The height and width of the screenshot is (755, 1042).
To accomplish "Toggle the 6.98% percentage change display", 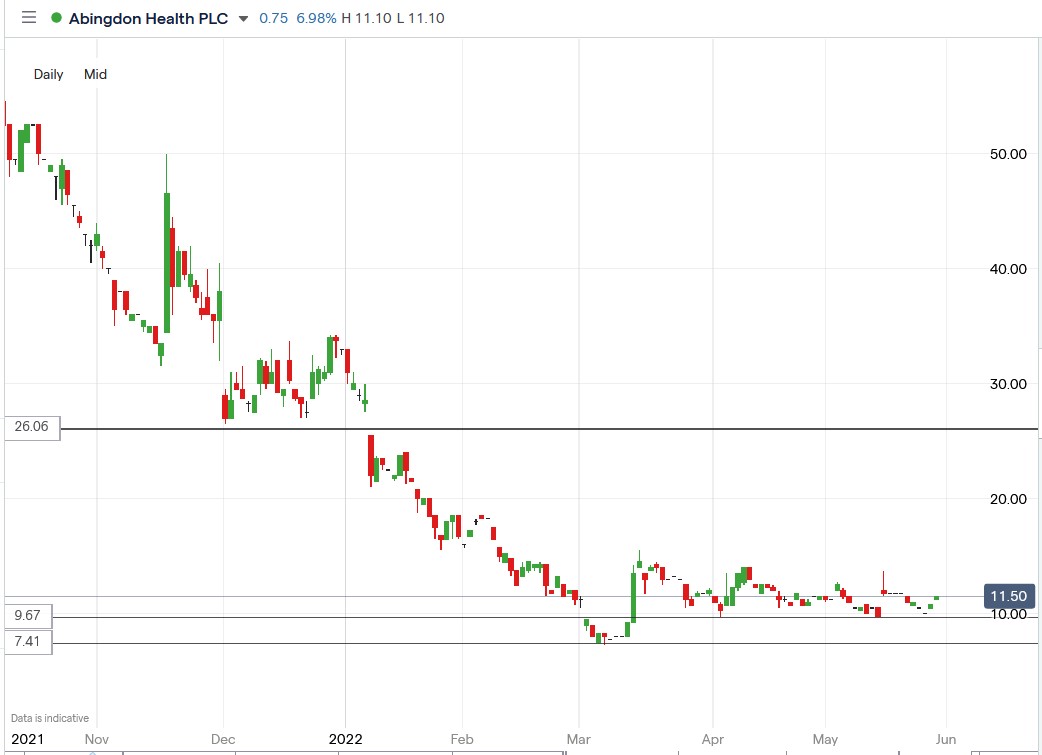I will pos(313,18).
